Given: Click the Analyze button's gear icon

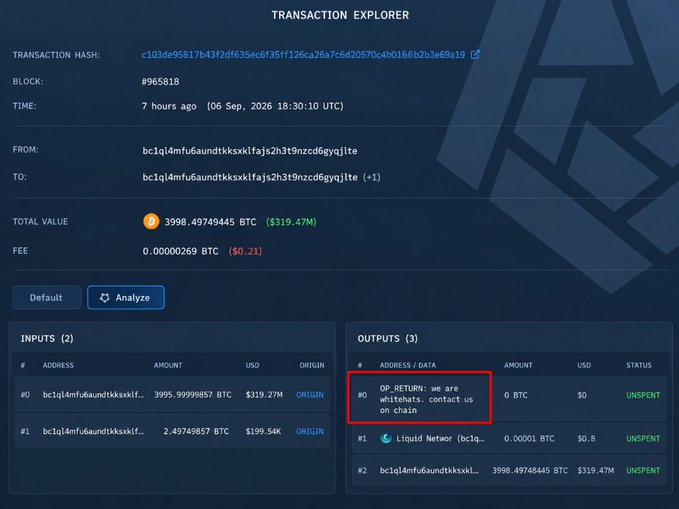Looking at the screenshot, I should coord(104,298).
